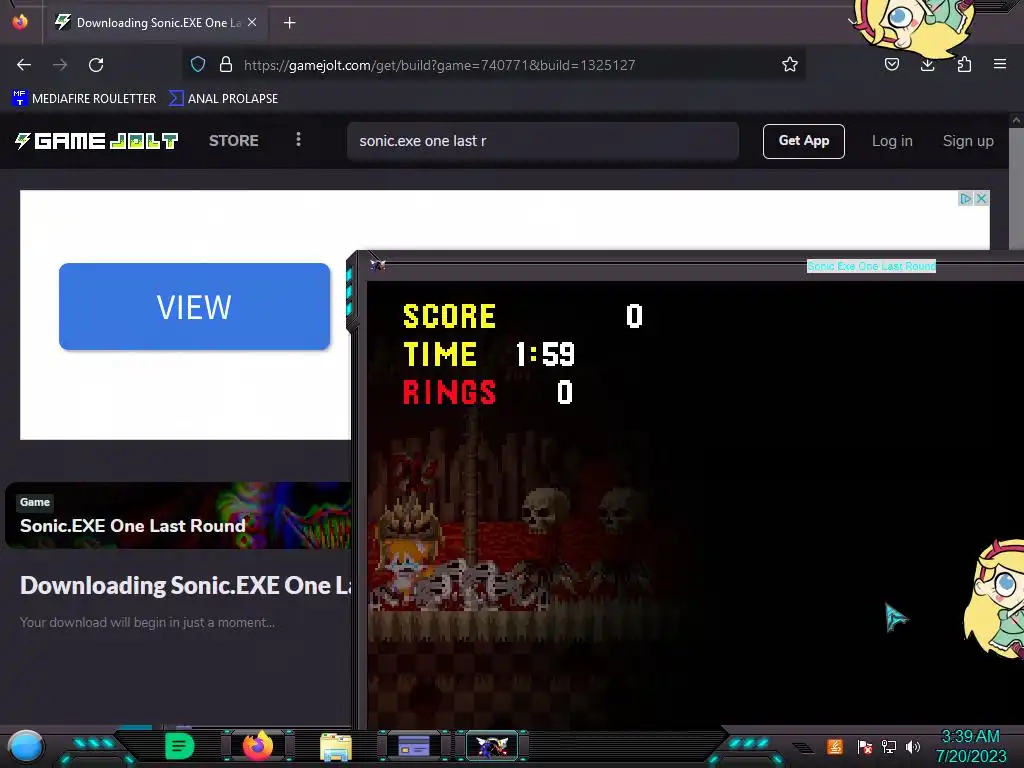Screen dimensions: 1024x768
Task: Reload the current Game Jolt page
Action: click(x=96, y=65)
